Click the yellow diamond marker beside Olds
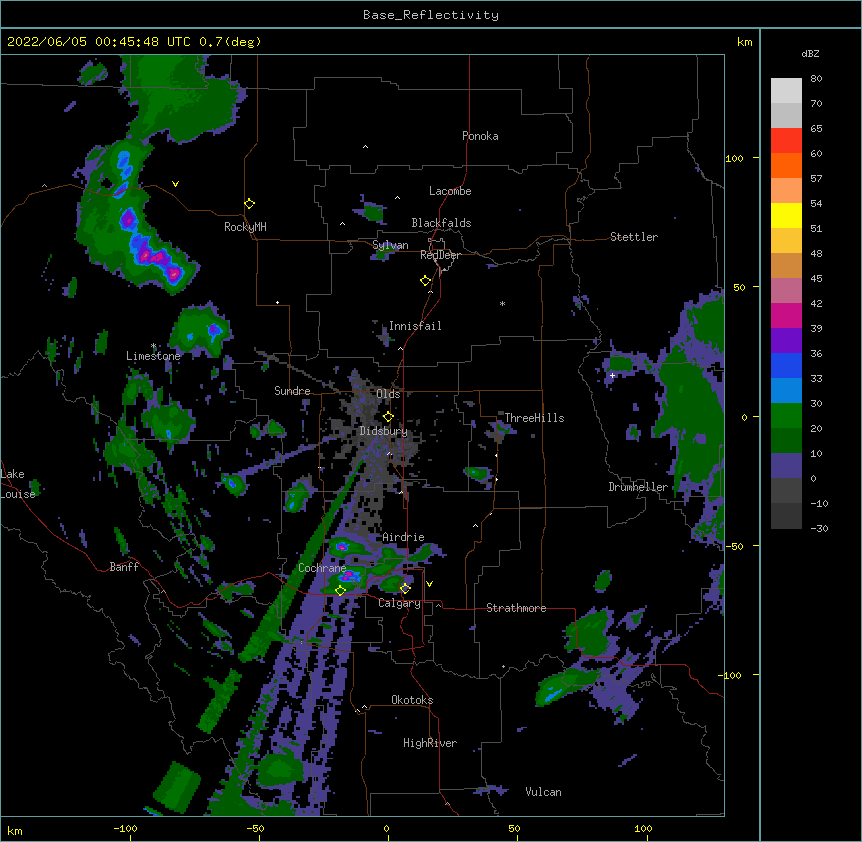Screen dimensions: 862x842 tap(388, 417)
